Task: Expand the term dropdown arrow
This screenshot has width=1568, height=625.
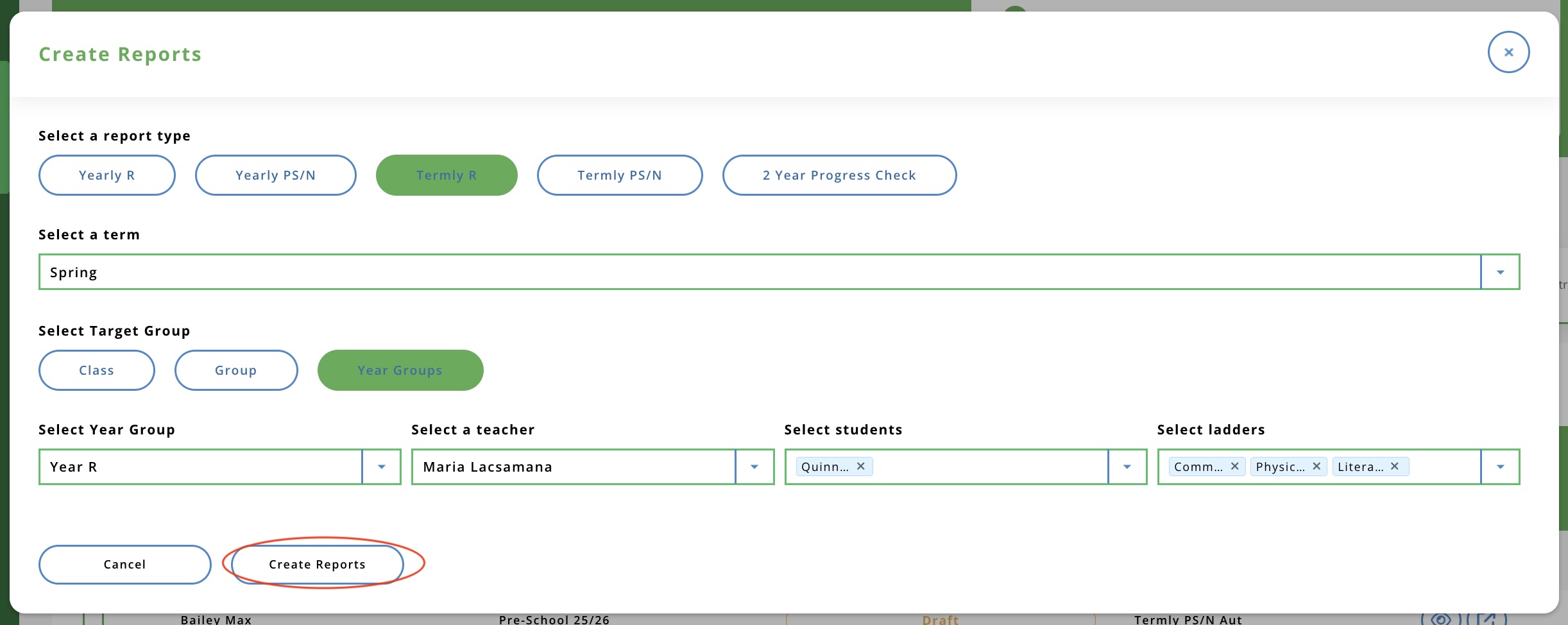Action: point(1500,272)
